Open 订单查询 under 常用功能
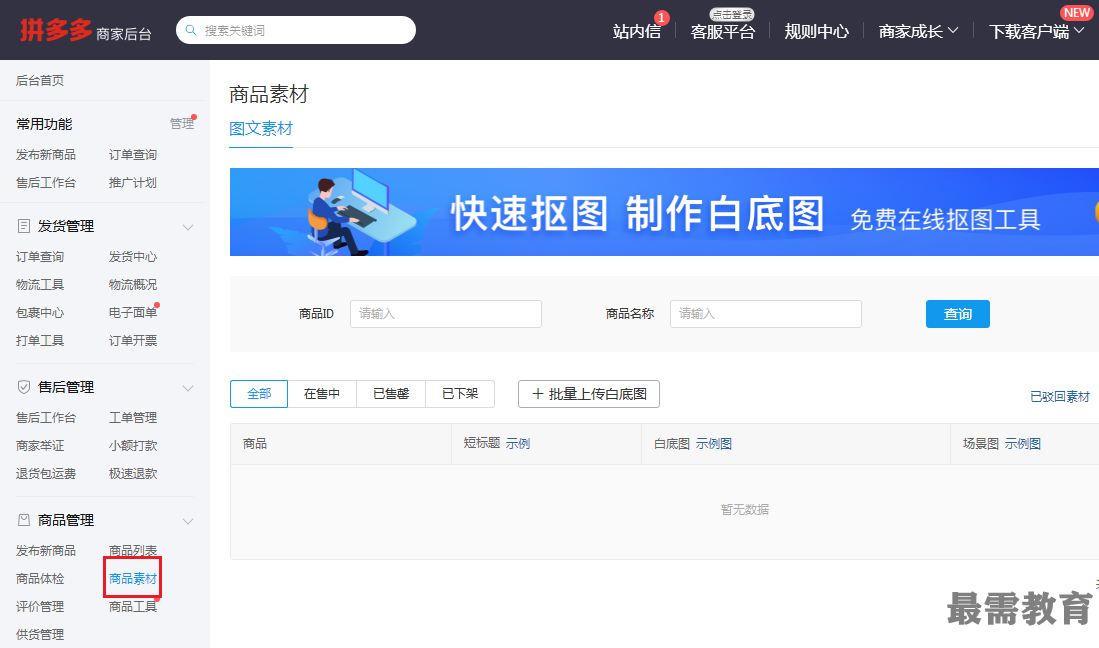 pos(132,155)
